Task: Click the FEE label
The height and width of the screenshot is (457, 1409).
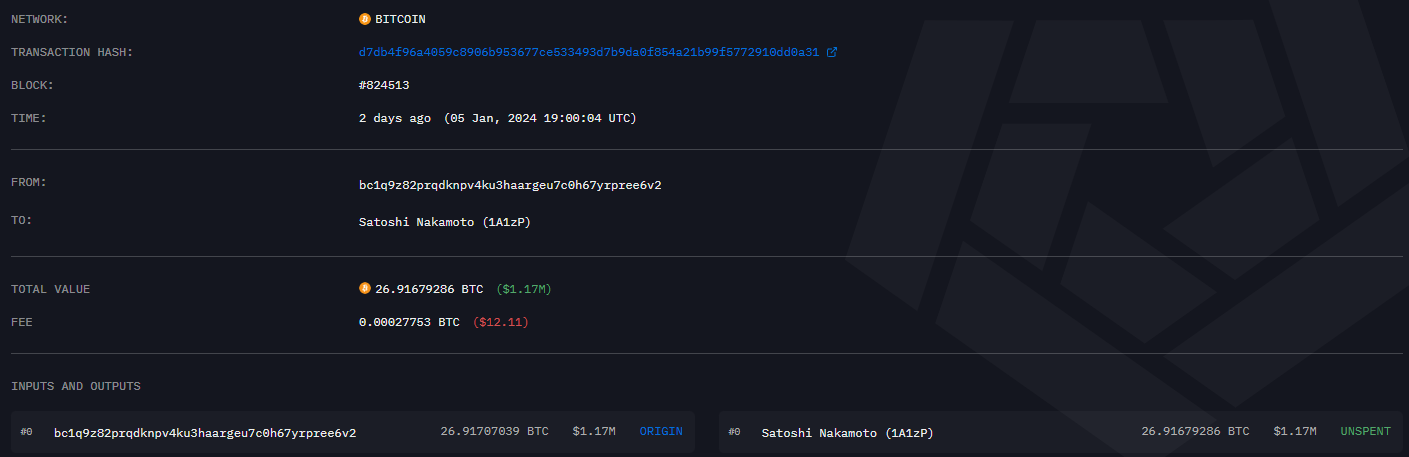Action: coord(22,323)
